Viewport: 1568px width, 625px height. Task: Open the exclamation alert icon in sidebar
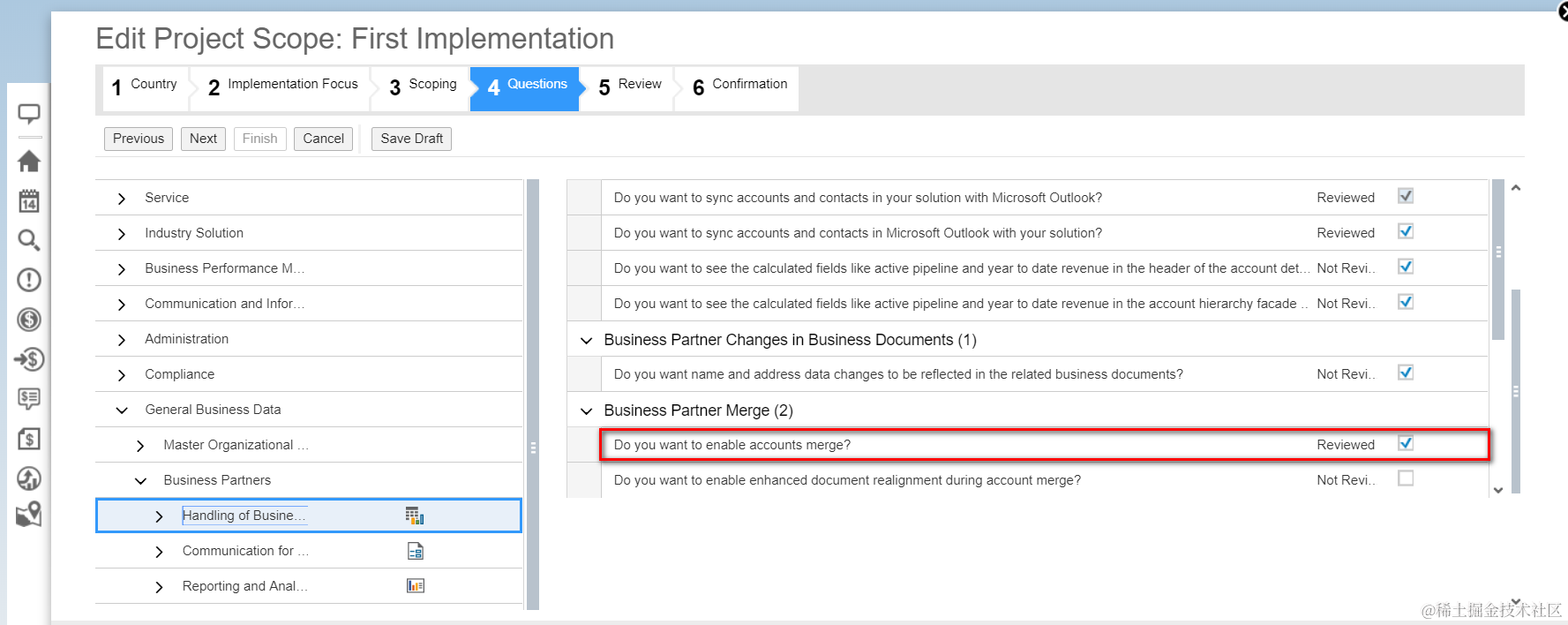click(29, 280)
